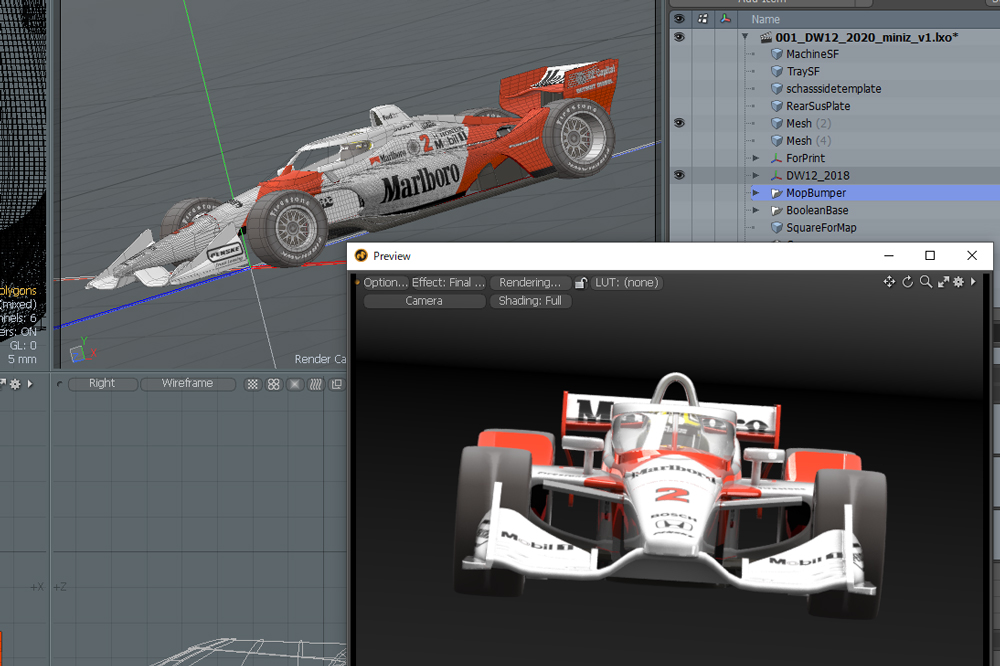Click the X-shaped icon in Right viewport bar

(x=295, y=384)
